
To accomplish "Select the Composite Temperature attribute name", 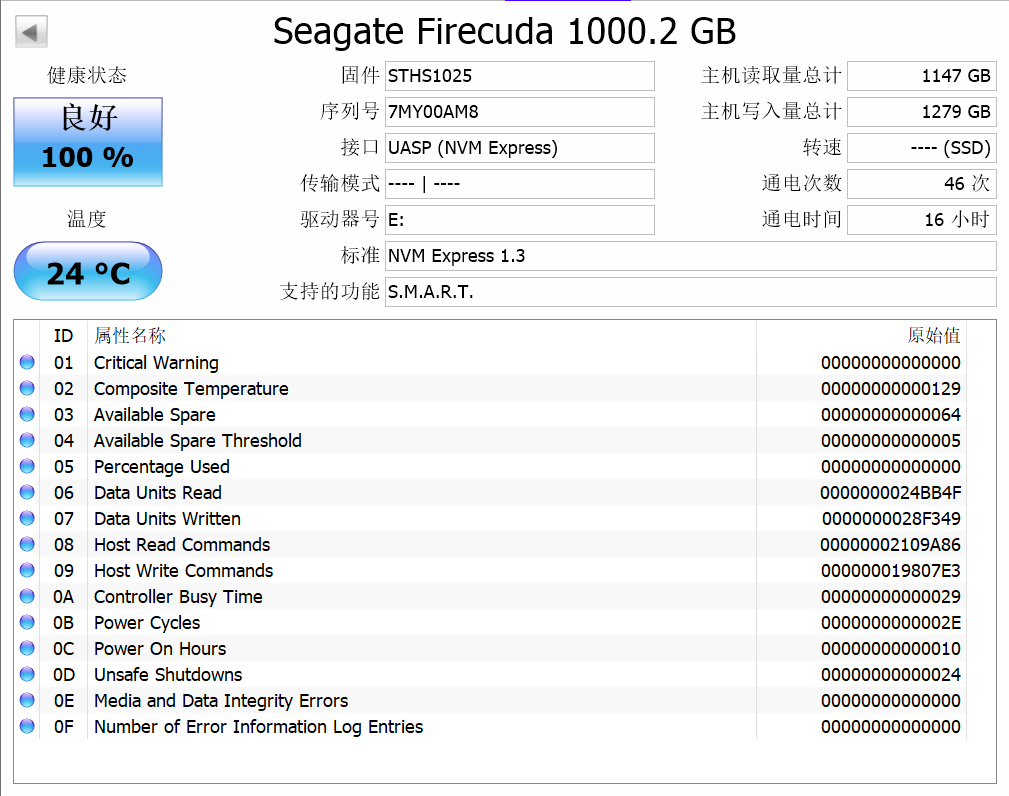I will 191,389.
